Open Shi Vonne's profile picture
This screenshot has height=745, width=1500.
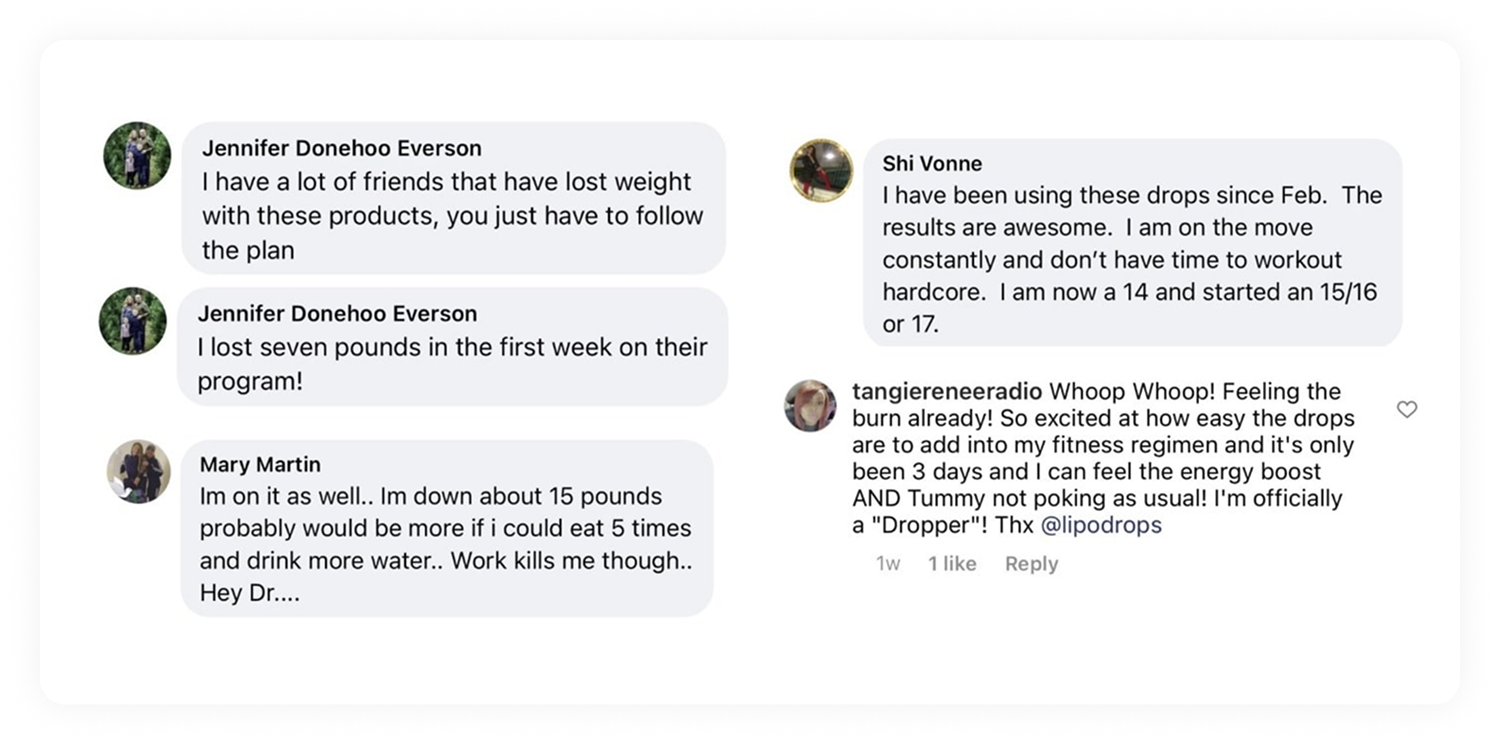click(x=822, y=170)
